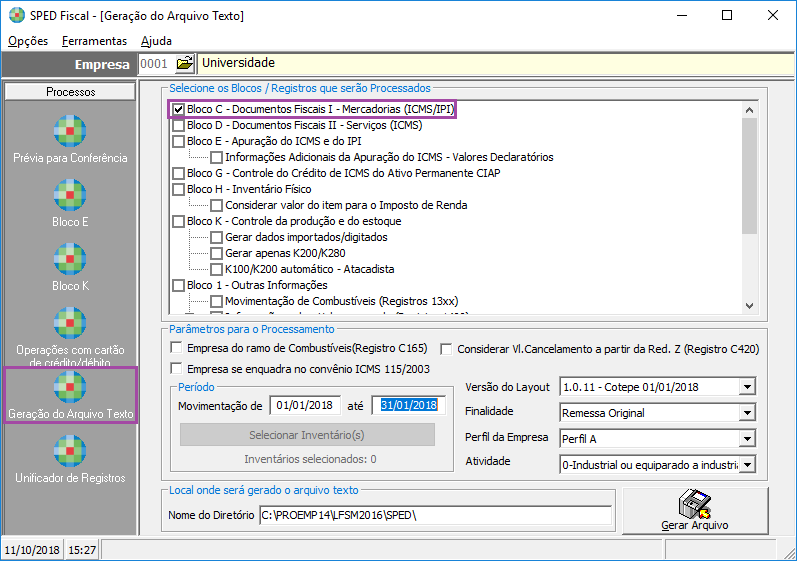Open the Perfil da Empresa dropdown
Viewport: 797px width, 561px height.
click(747, 439)
